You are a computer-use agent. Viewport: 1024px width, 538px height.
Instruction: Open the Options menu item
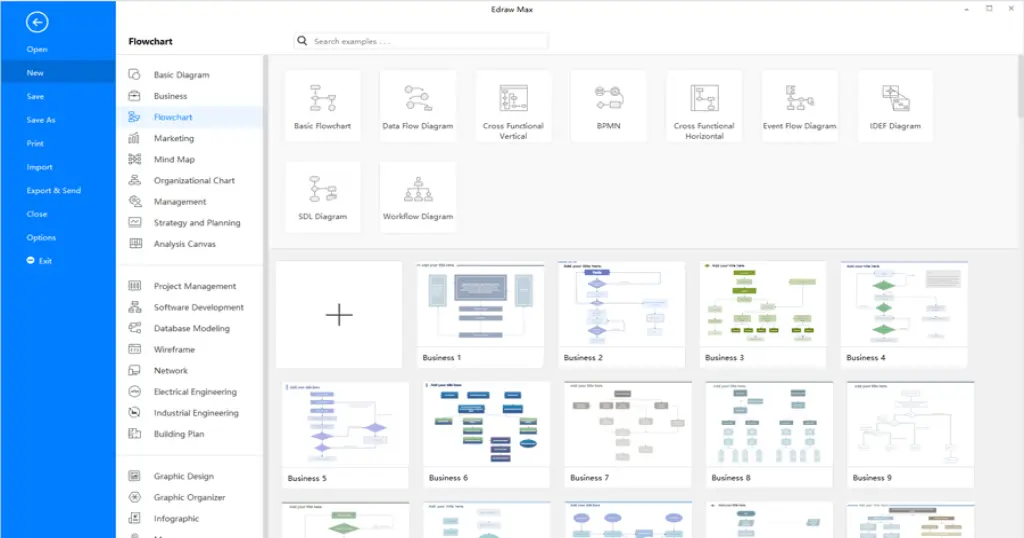pos(41,238)
